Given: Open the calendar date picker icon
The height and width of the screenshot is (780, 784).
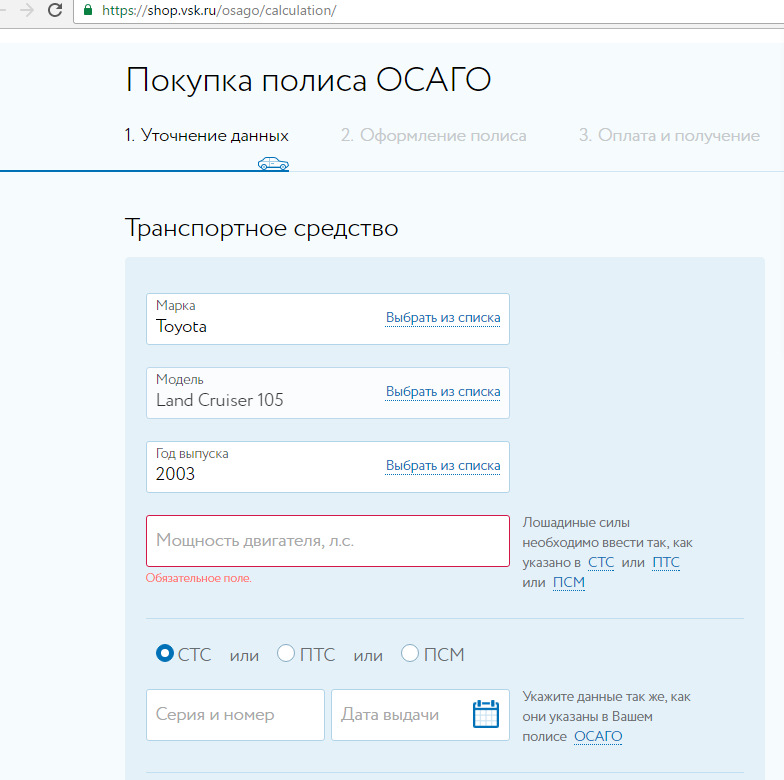Looking at the screenshot, I should (x=485, y=714).
